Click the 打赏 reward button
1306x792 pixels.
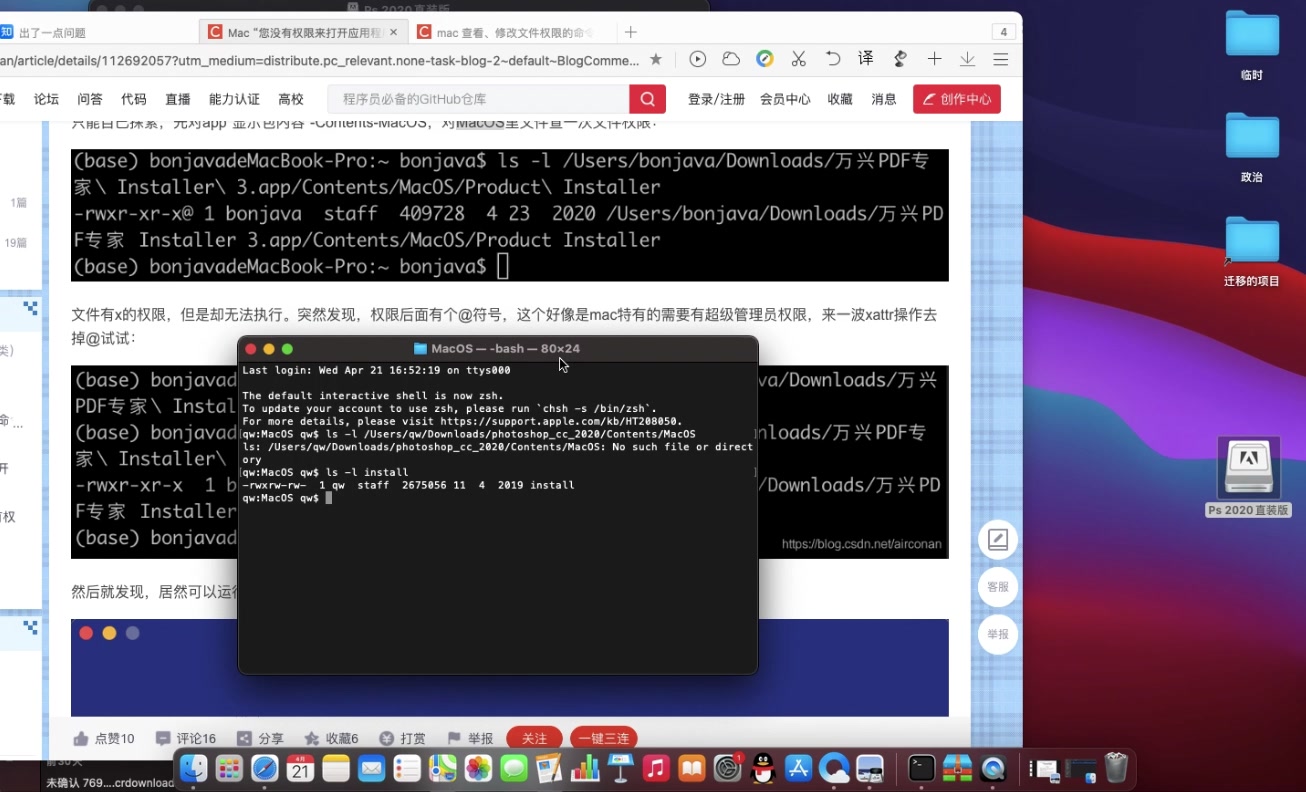click(x=403, y=739)
